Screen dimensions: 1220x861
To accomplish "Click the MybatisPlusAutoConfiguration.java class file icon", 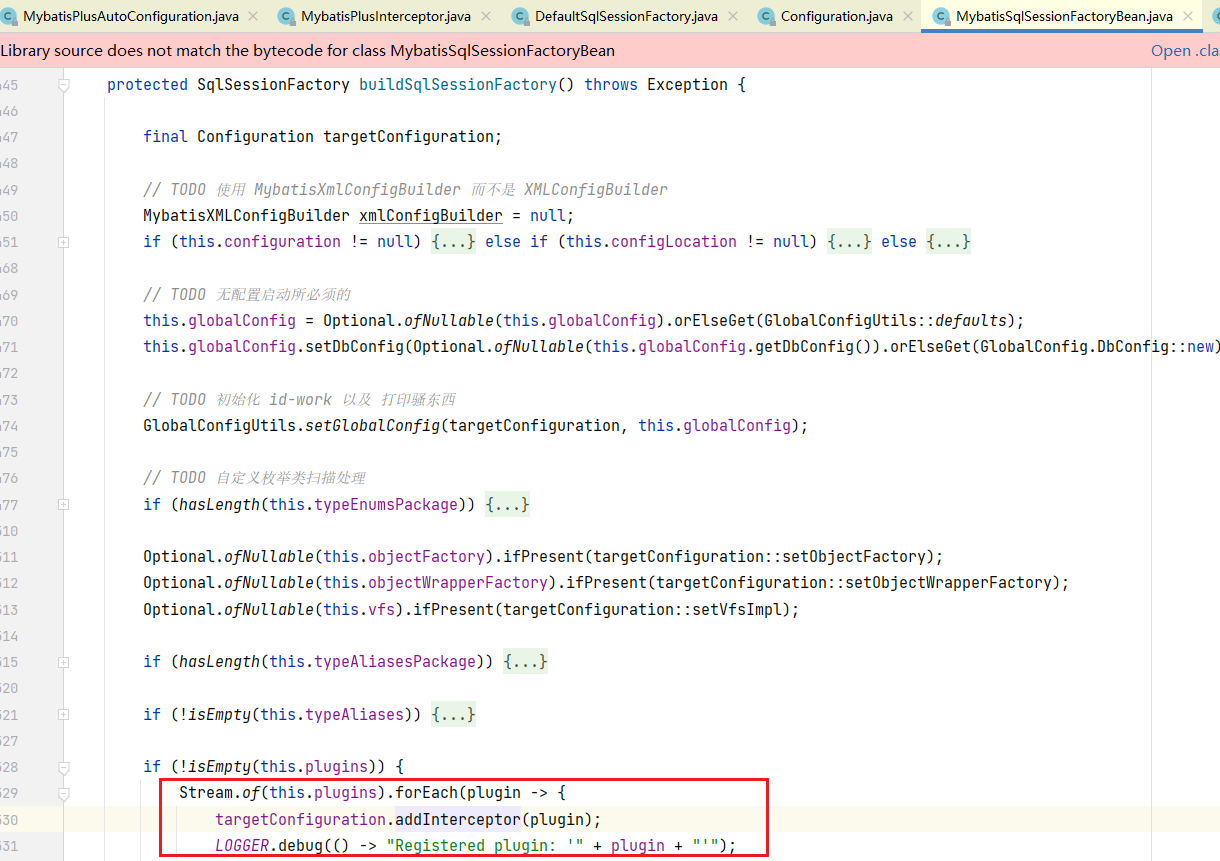I will (9, 16).
